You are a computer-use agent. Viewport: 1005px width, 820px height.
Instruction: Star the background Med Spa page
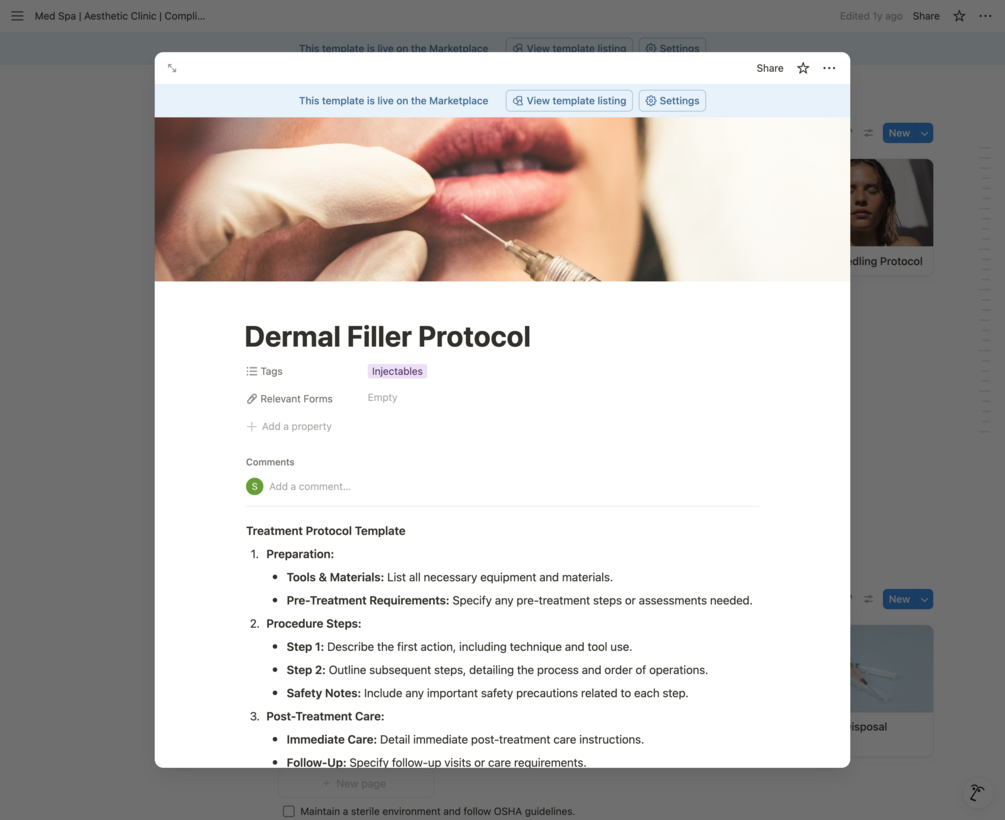(959, 16)
